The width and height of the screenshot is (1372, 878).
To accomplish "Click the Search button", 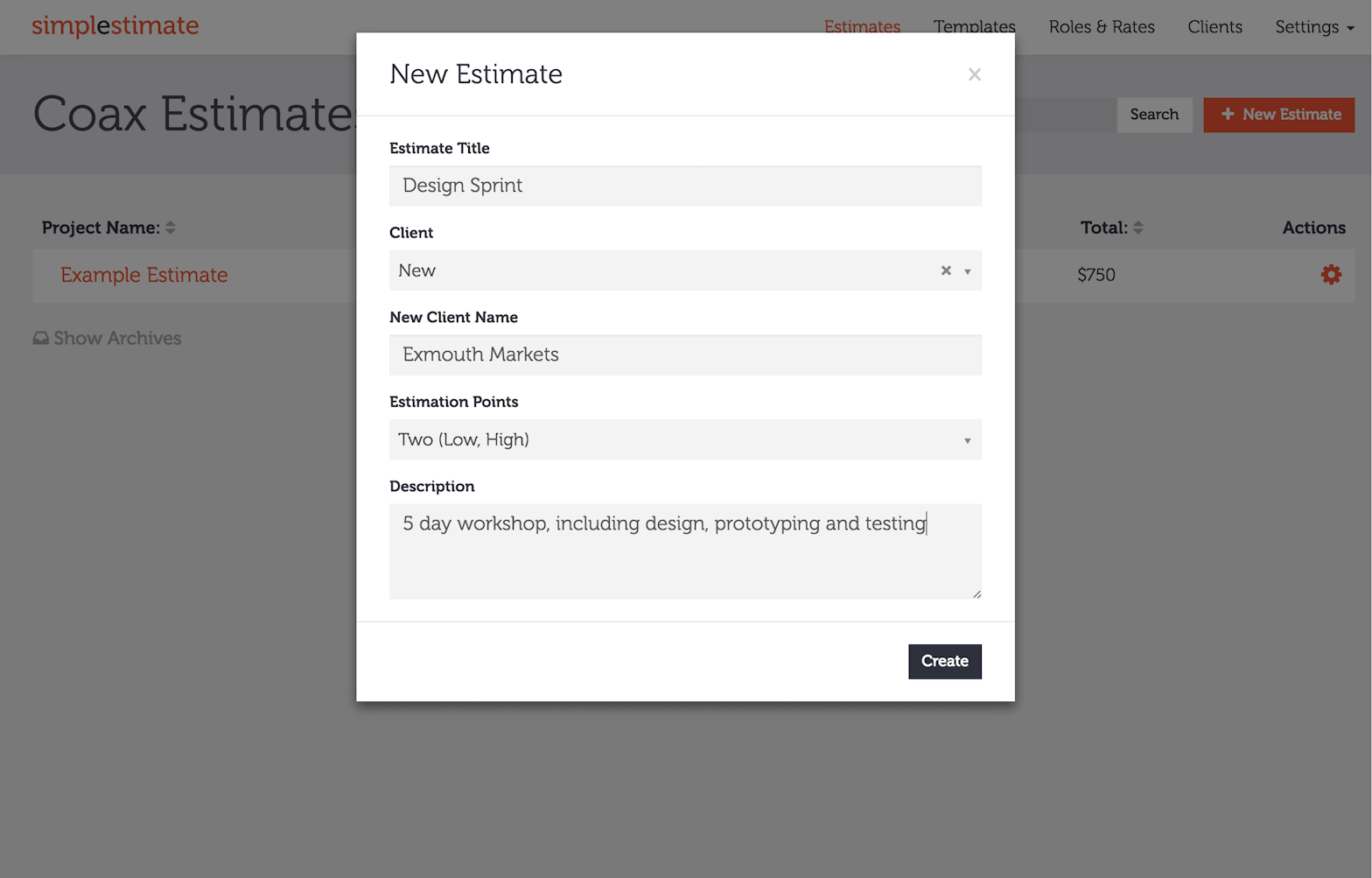I will coord(1153,115).
